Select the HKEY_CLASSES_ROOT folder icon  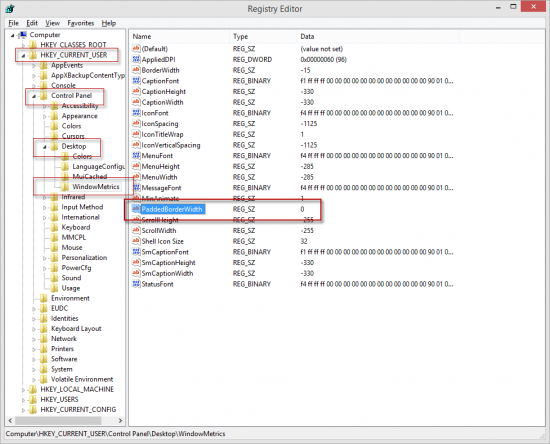[33, 45]
